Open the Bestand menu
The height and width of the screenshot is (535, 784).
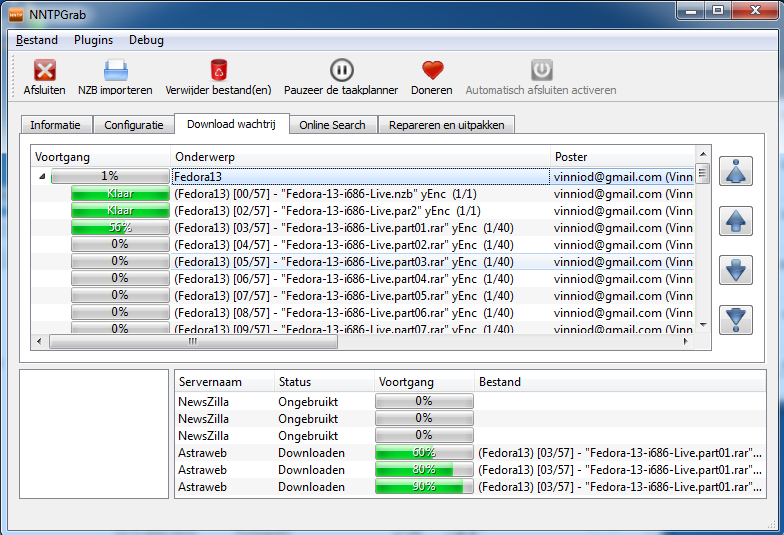point(37,40)
